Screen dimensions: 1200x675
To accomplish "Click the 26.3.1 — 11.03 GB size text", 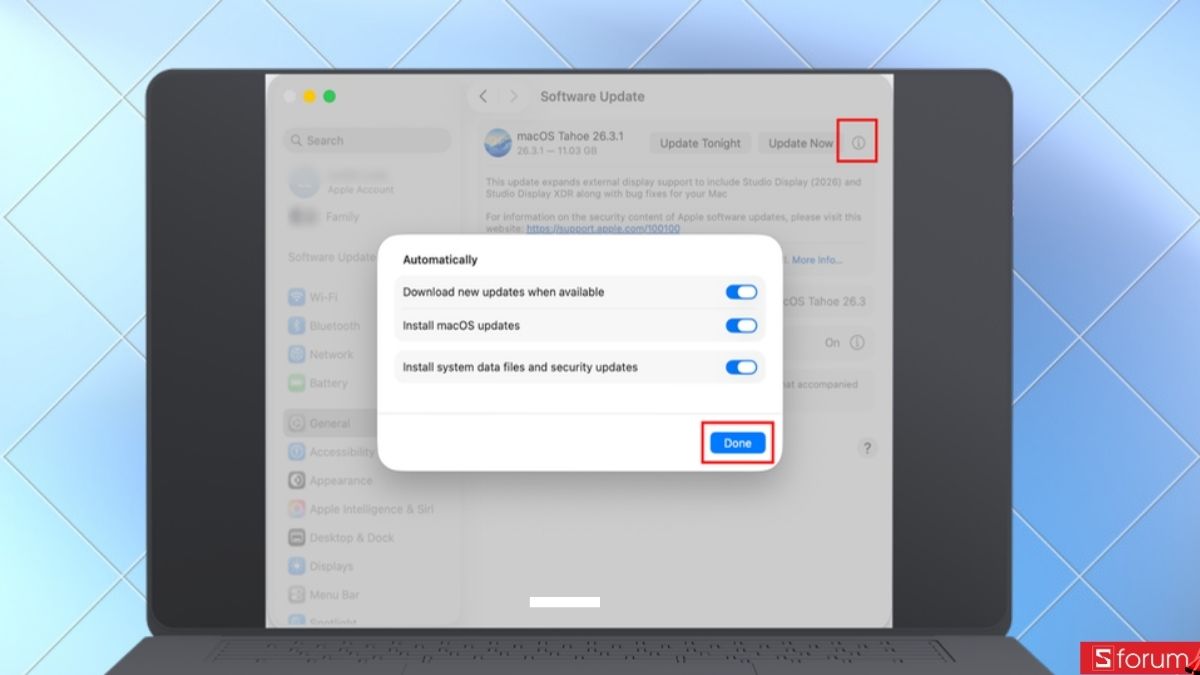I will [557, 151].
